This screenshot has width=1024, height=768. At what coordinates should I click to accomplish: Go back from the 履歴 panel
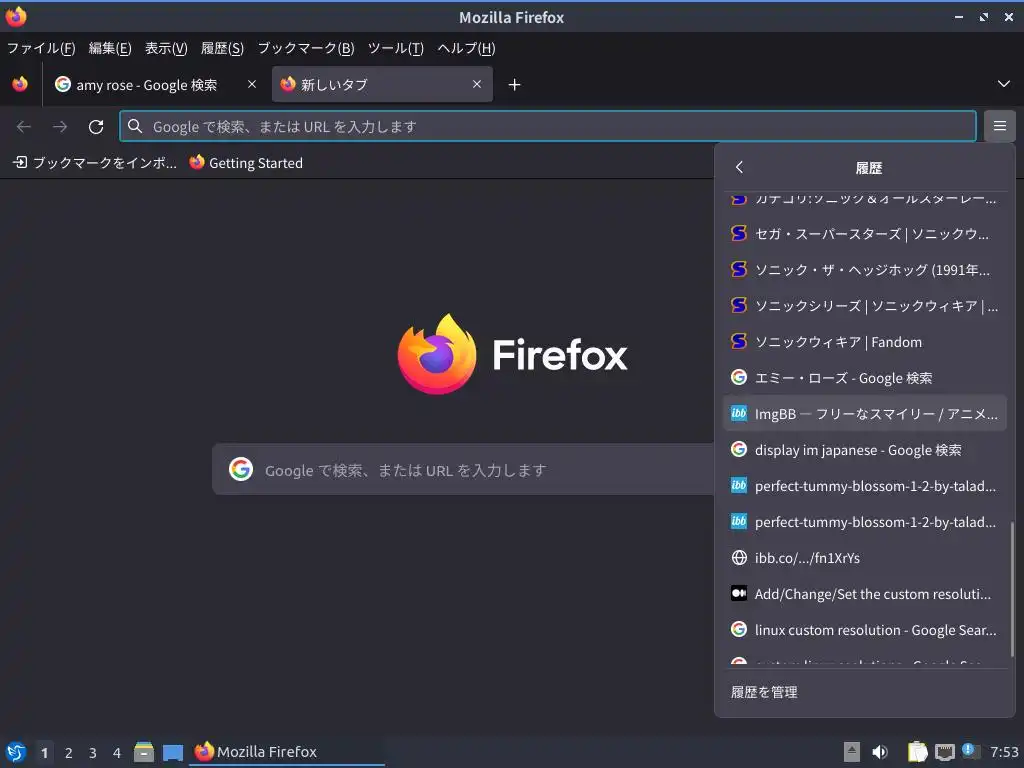point(739,168)
